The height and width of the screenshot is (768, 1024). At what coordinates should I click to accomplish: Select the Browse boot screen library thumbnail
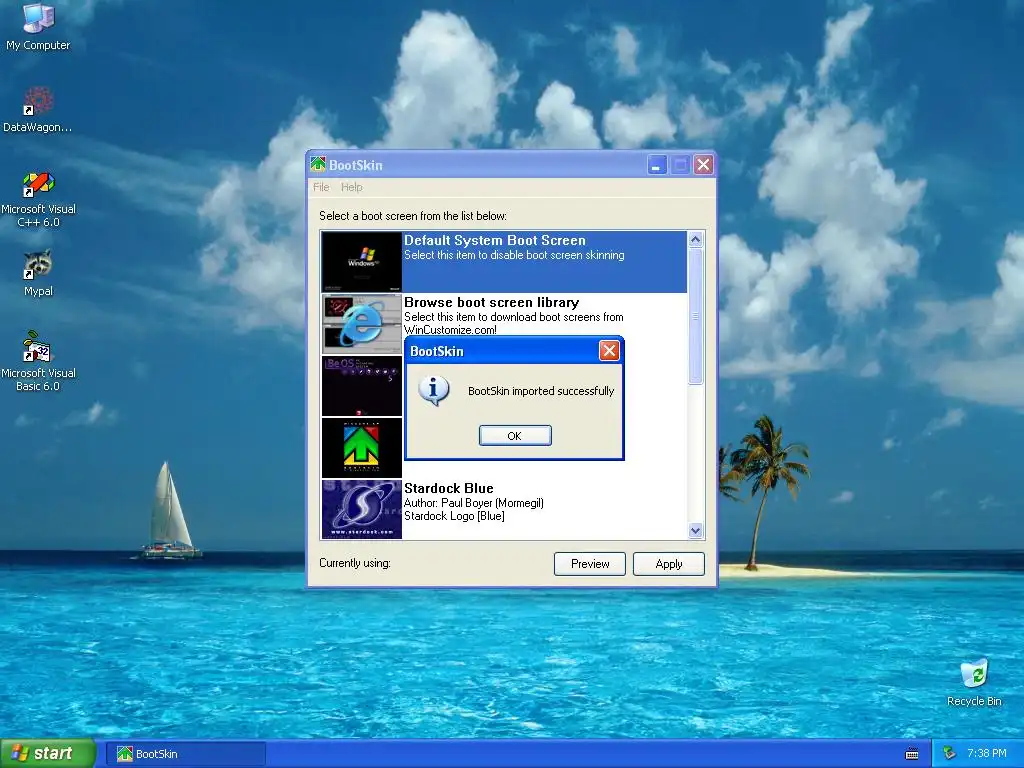362,323
